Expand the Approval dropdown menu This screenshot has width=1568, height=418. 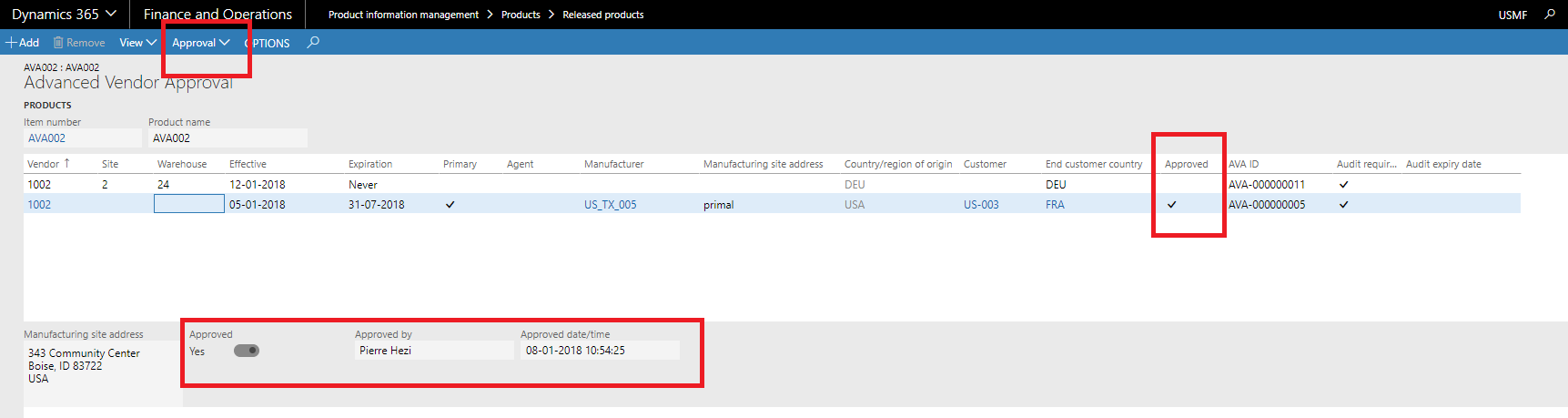point(201,43)
